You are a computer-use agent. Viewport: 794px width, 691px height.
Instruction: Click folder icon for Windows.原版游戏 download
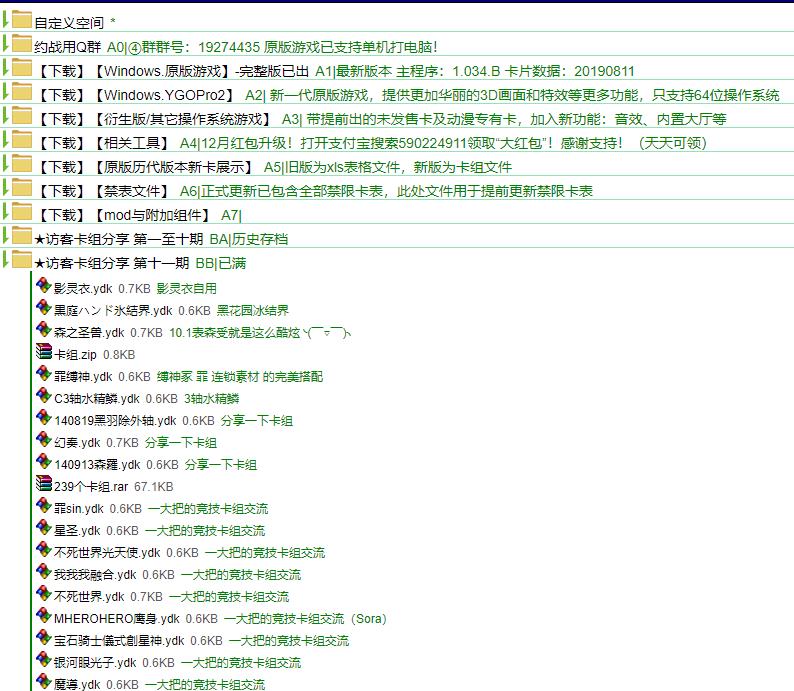(22, 67)
